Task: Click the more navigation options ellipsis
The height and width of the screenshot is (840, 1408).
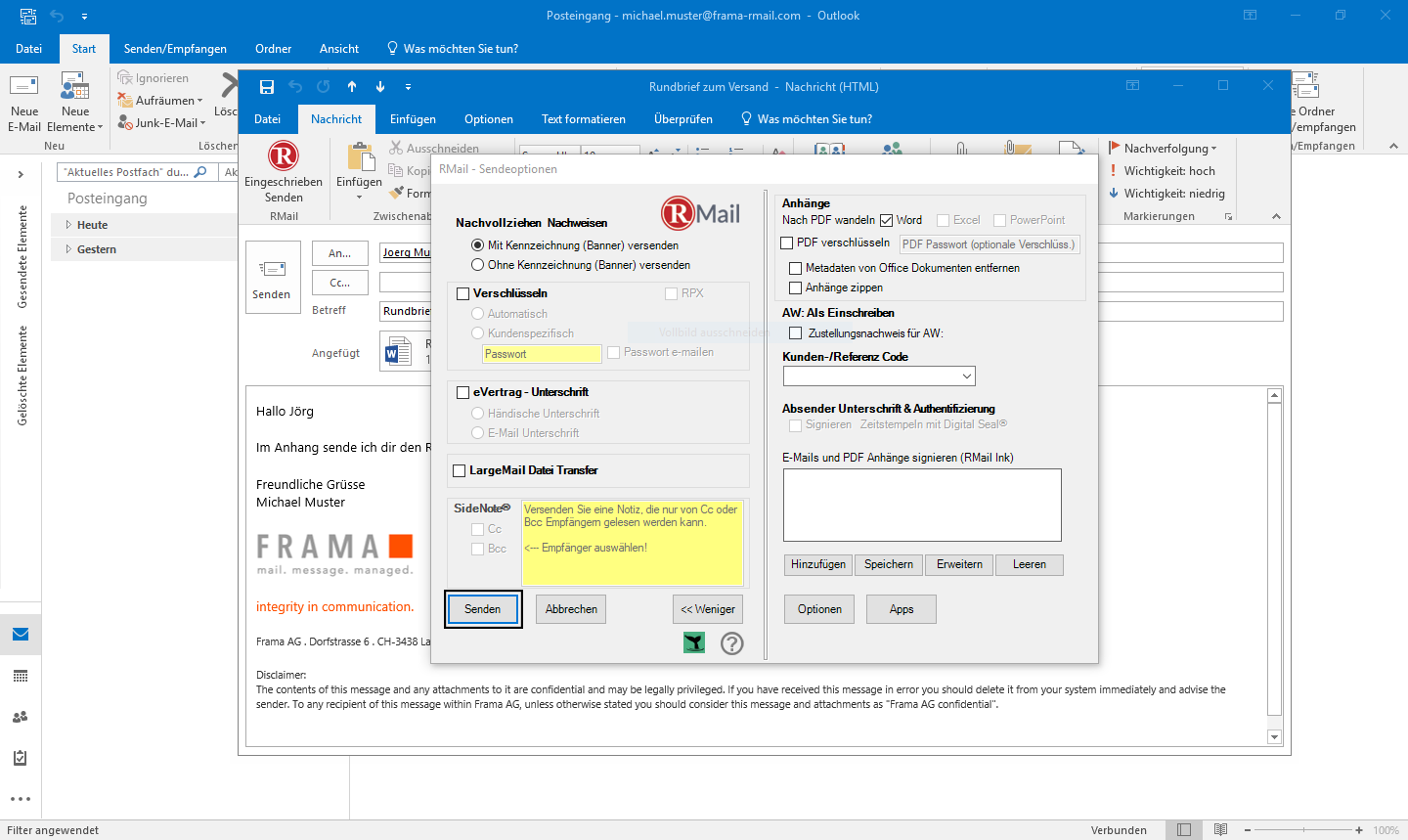Action: click(x=21, y=799)
